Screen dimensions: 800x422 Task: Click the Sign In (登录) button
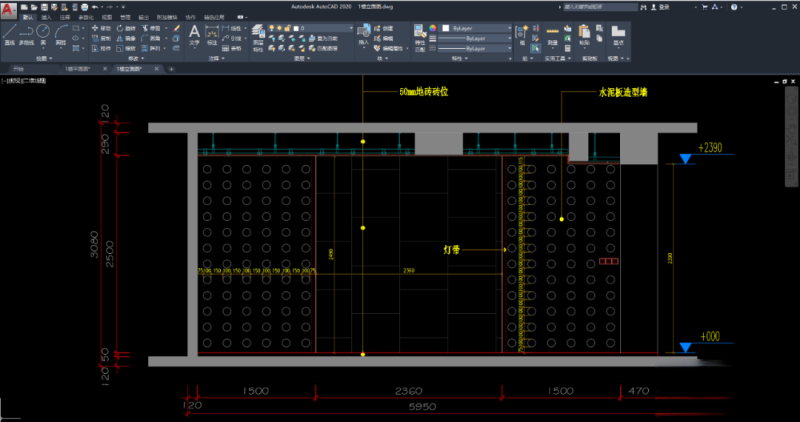pyautogui.click(x=663, y=6)
